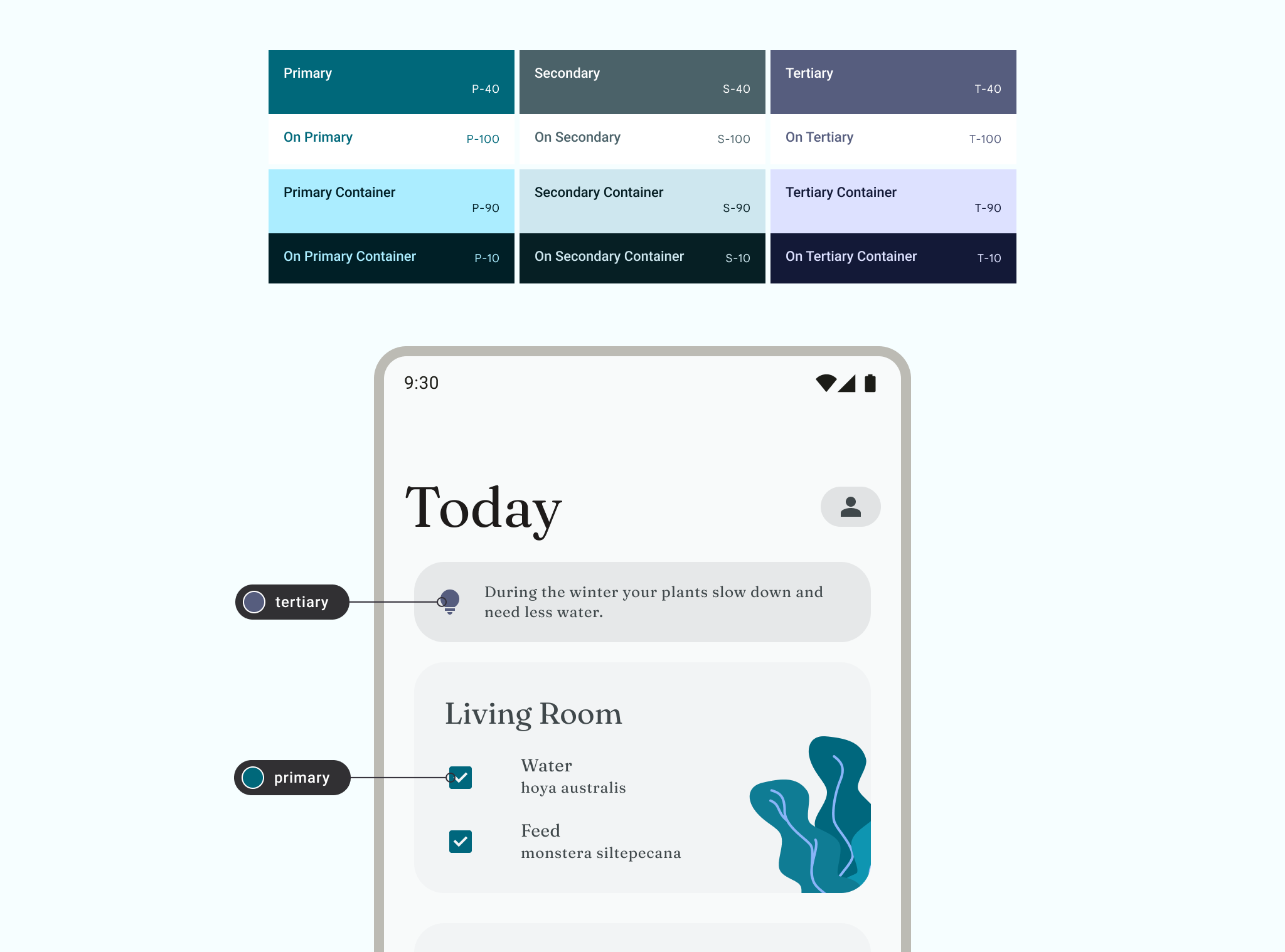
Task: Expand the Living Room section
Action: [533, 714]
